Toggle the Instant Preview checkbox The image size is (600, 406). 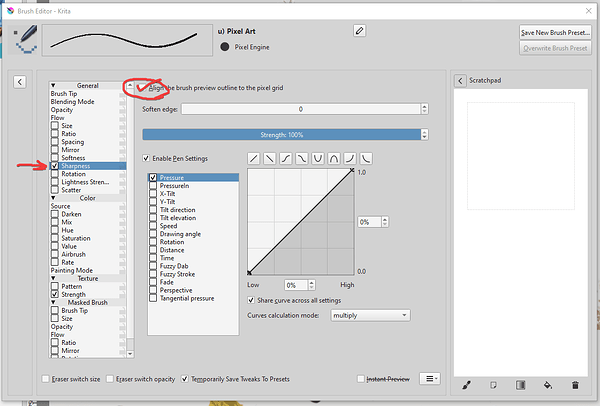(360, 379)
